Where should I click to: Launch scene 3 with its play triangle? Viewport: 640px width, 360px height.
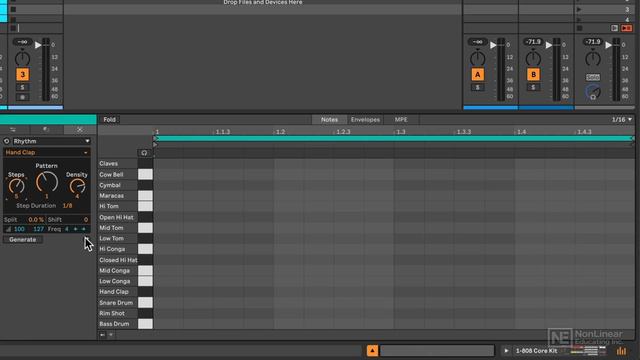click(579, 9)
